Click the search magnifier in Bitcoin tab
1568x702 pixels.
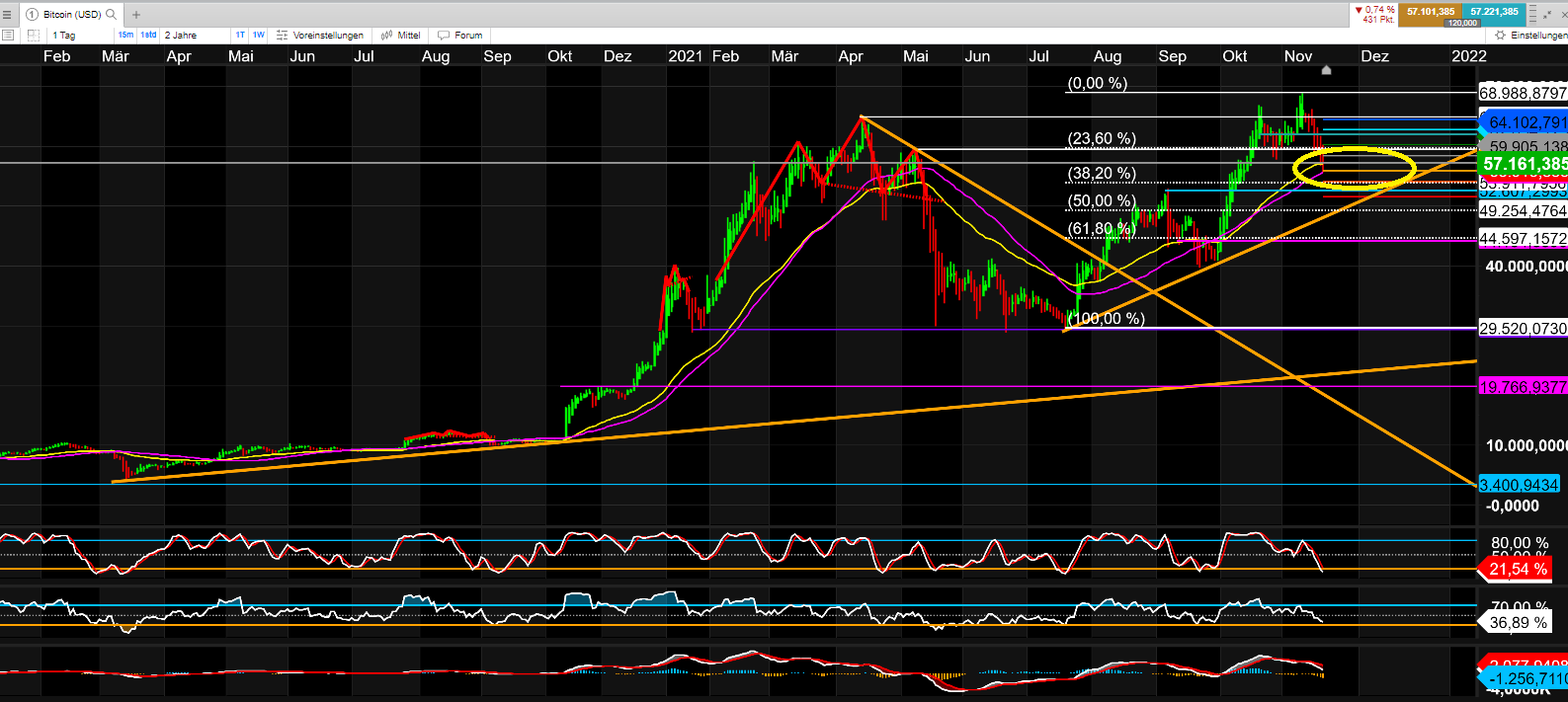tap(111, 15)
